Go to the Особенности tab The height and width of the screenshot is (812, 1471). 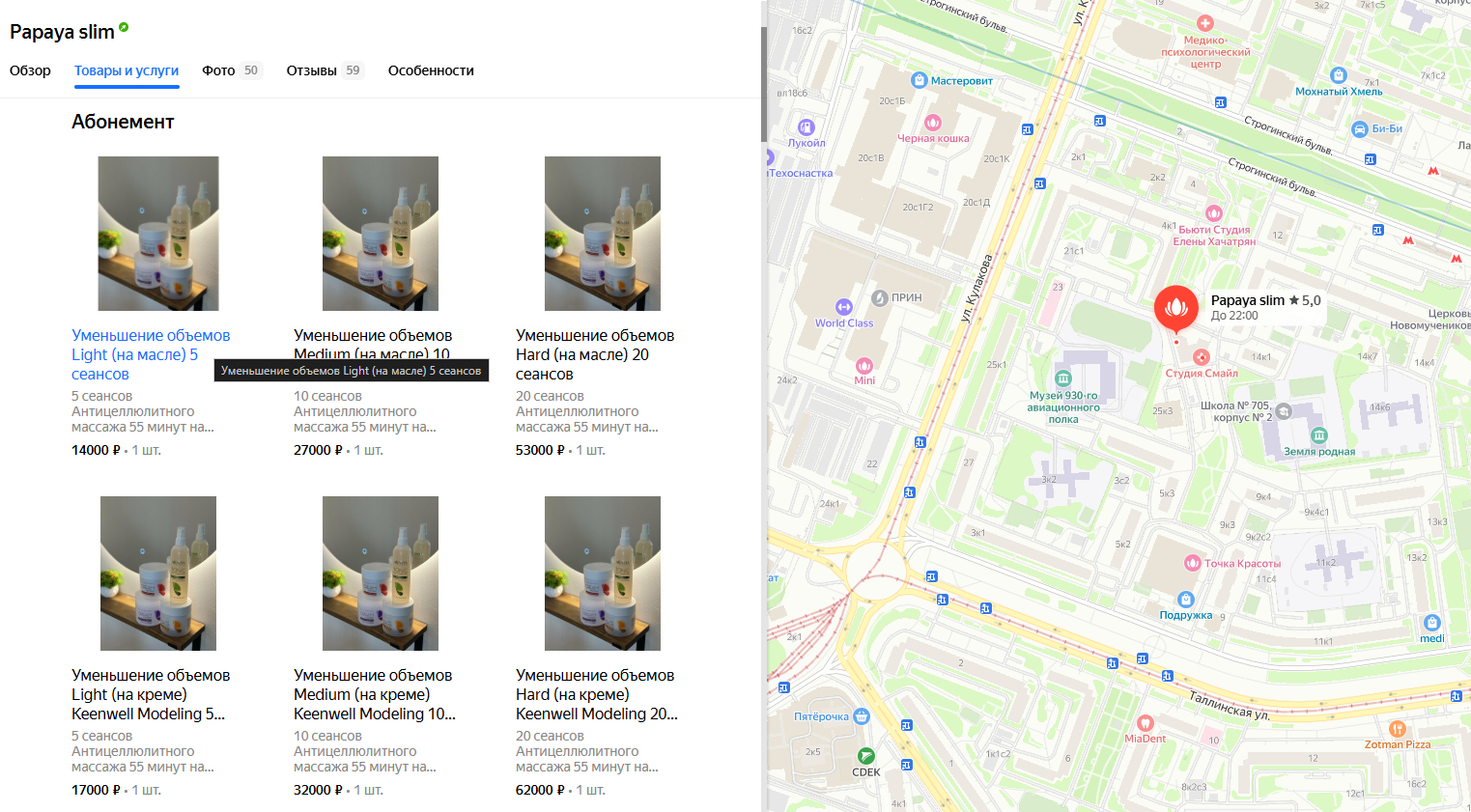431,70
